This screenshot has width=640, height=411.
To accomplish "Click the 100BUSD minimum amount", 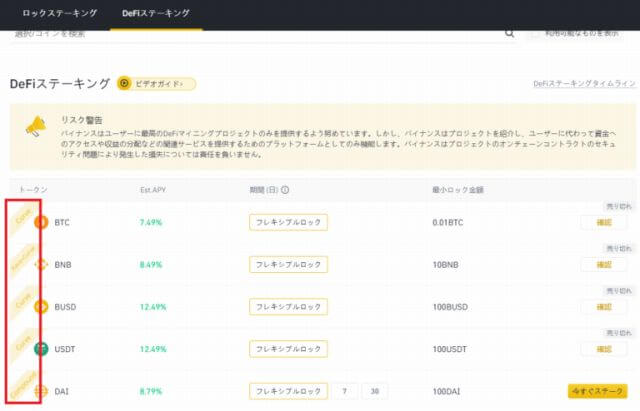I will click(x=450, y=307).
